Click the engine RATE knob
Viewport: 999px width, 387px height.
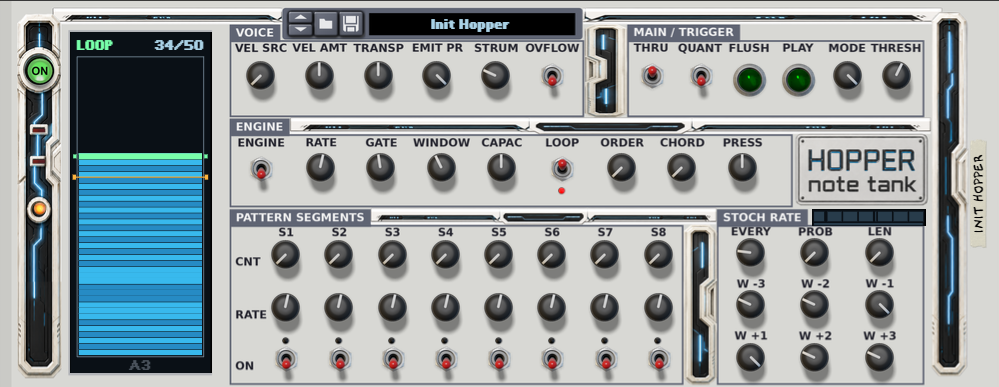(320, 167)
